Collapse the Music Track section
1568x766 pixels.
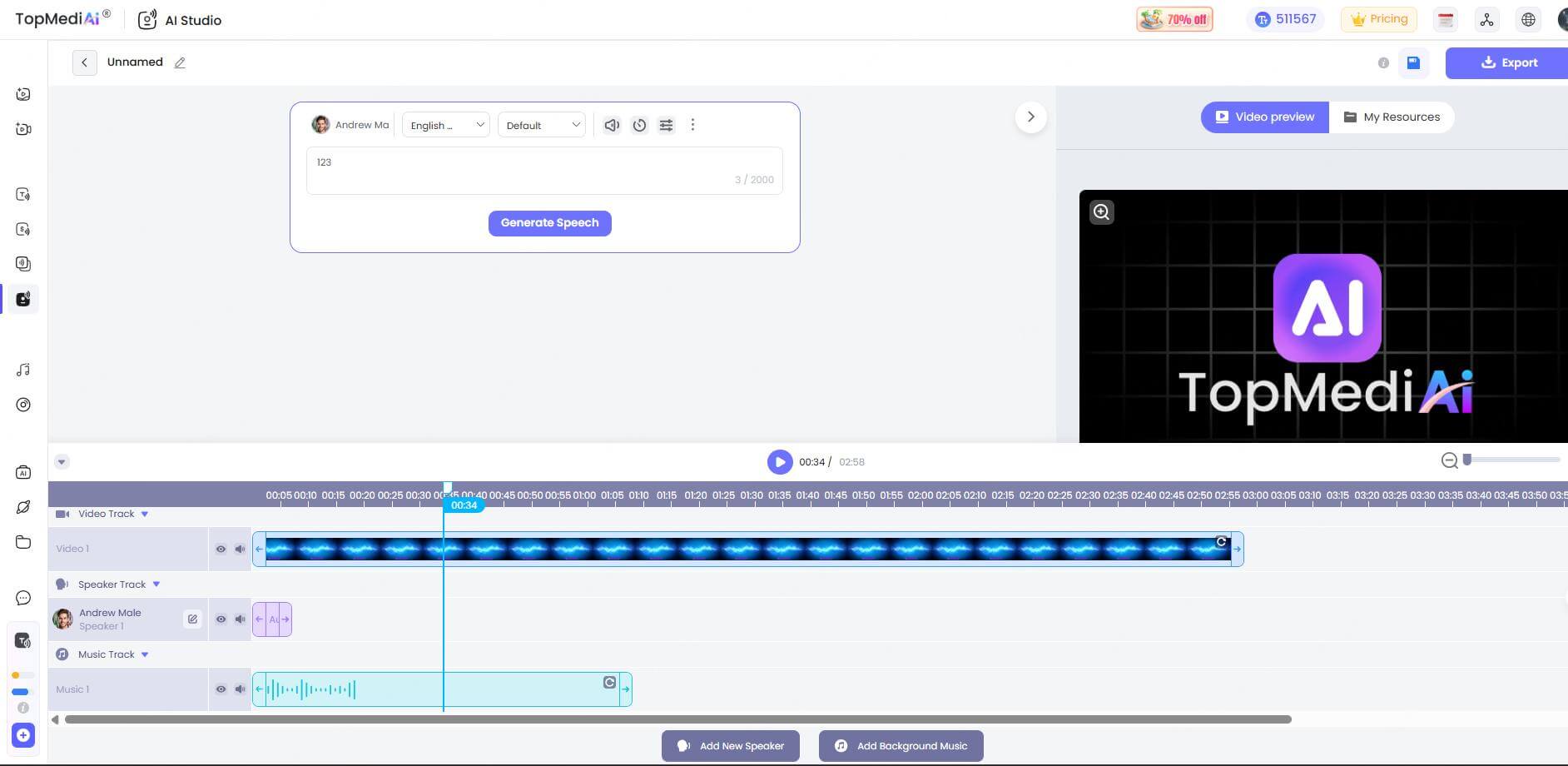pos(145,654)
